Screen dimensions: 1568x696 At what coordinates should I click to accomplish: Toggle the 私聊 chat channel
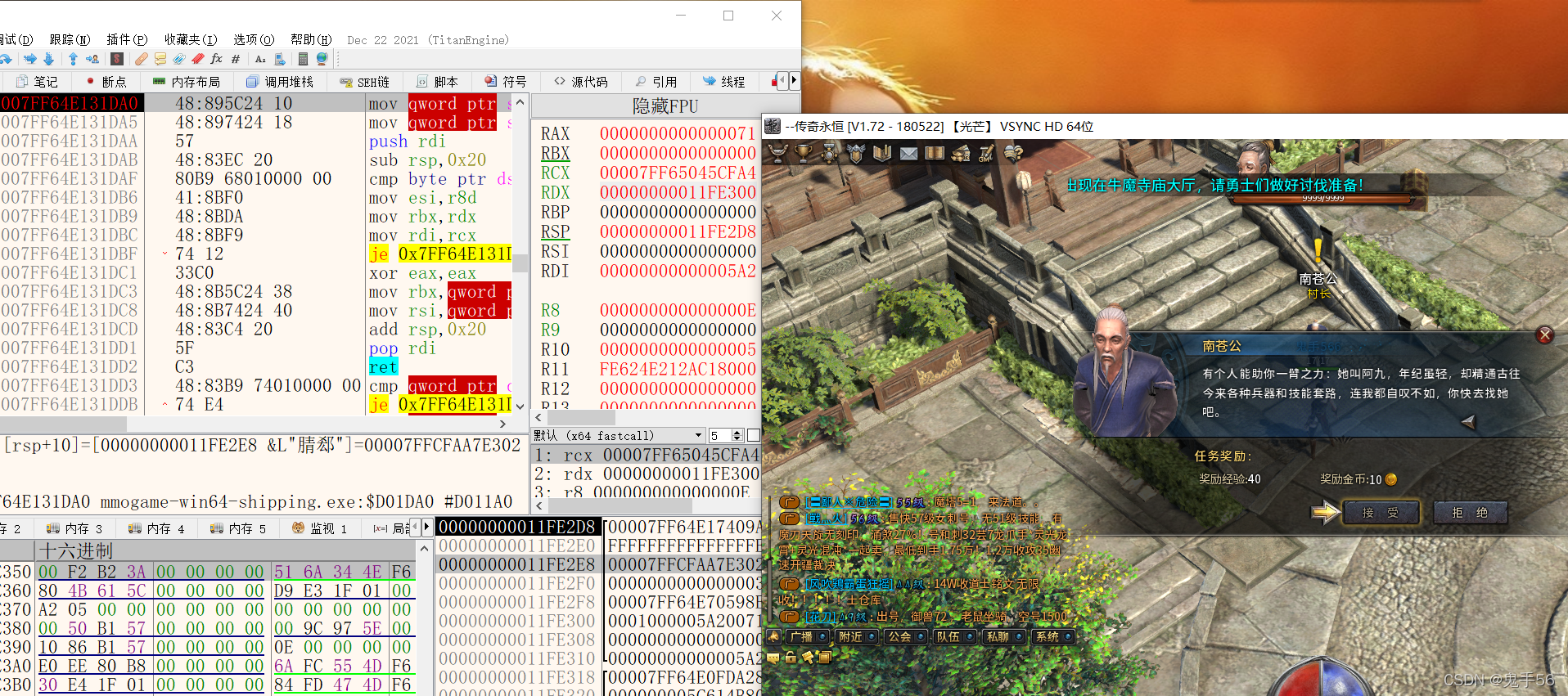coord(1004,636)
